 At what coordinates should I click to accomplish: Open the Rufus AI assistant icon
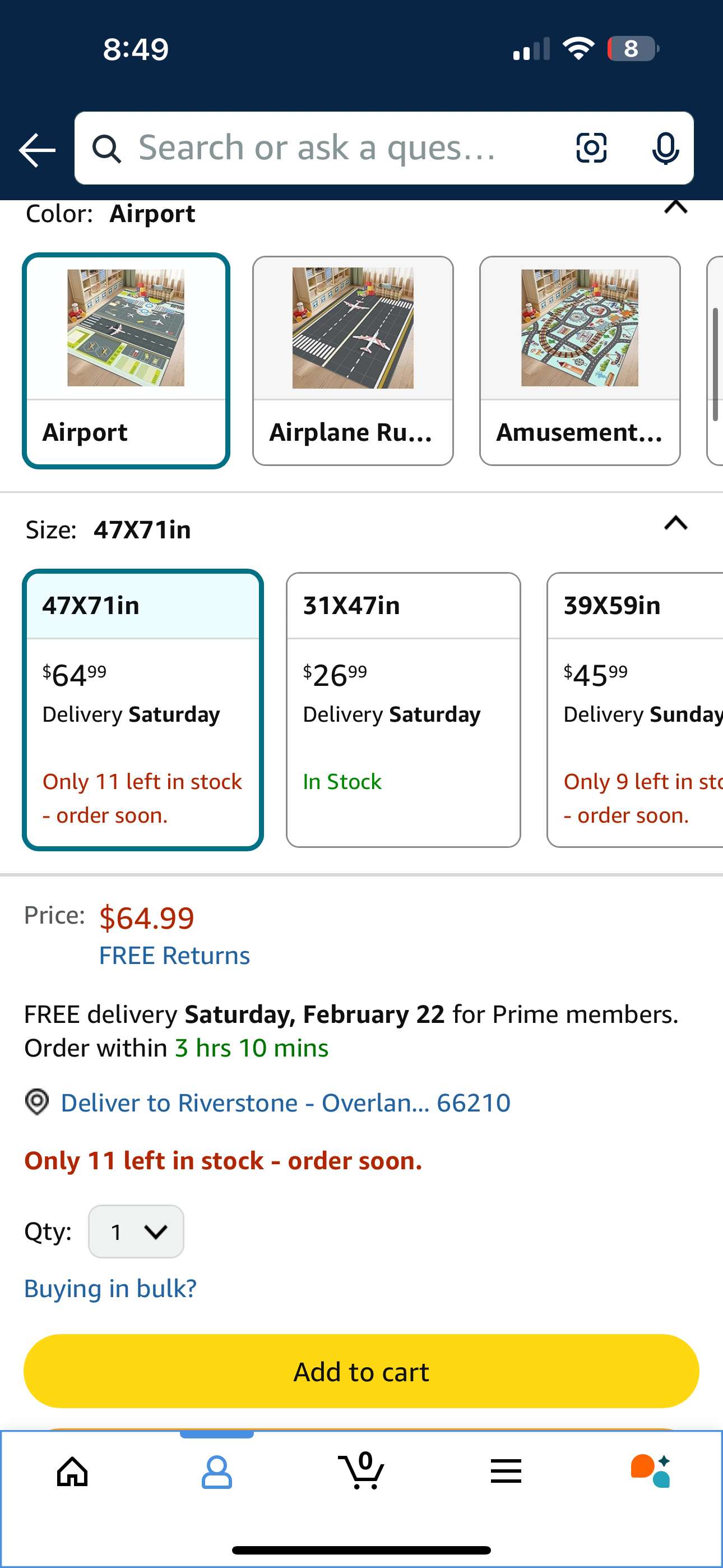tap(650, 1472)
